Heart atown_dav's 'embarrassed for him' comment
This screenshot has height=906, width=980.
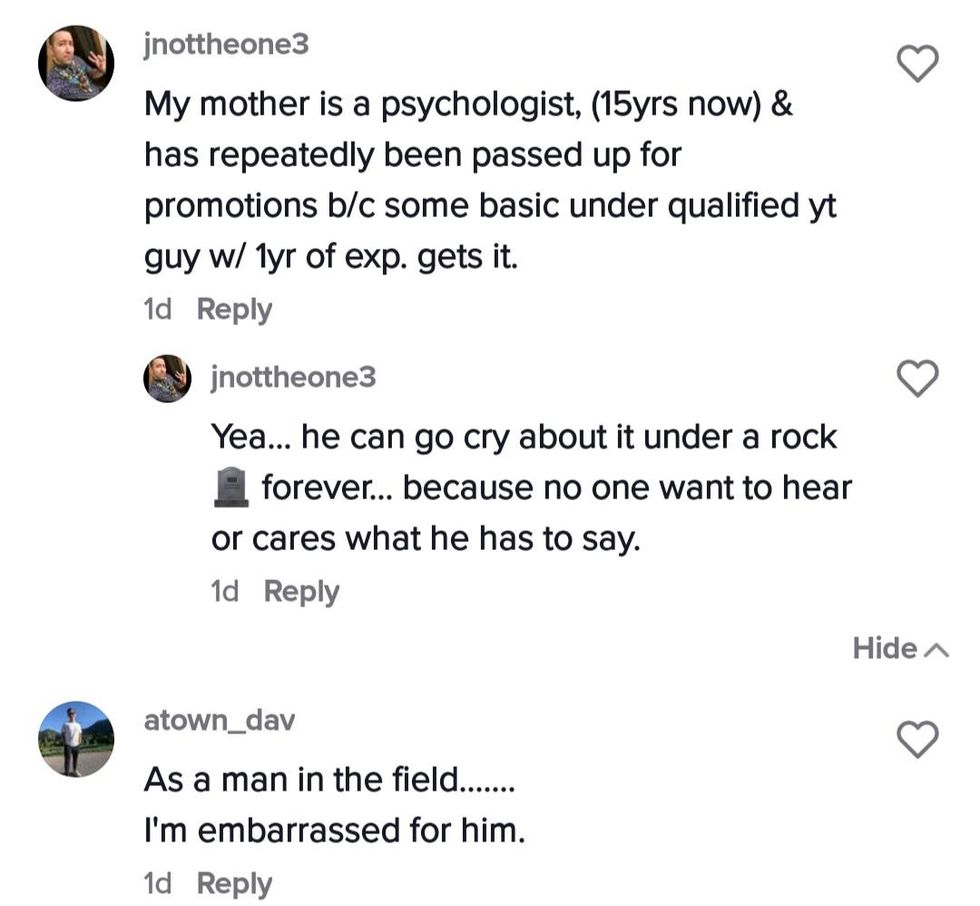click(917, 738)
